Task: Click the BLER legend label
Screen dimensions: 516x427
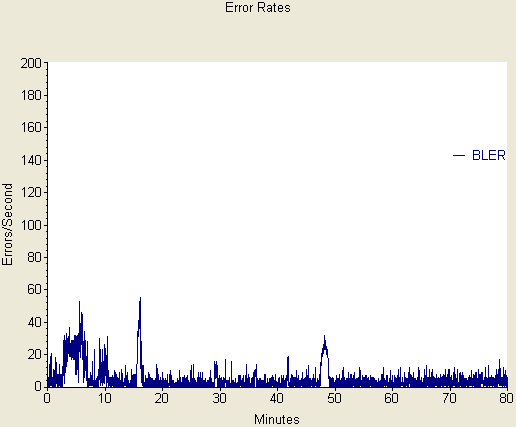Action: pos(489,156)
